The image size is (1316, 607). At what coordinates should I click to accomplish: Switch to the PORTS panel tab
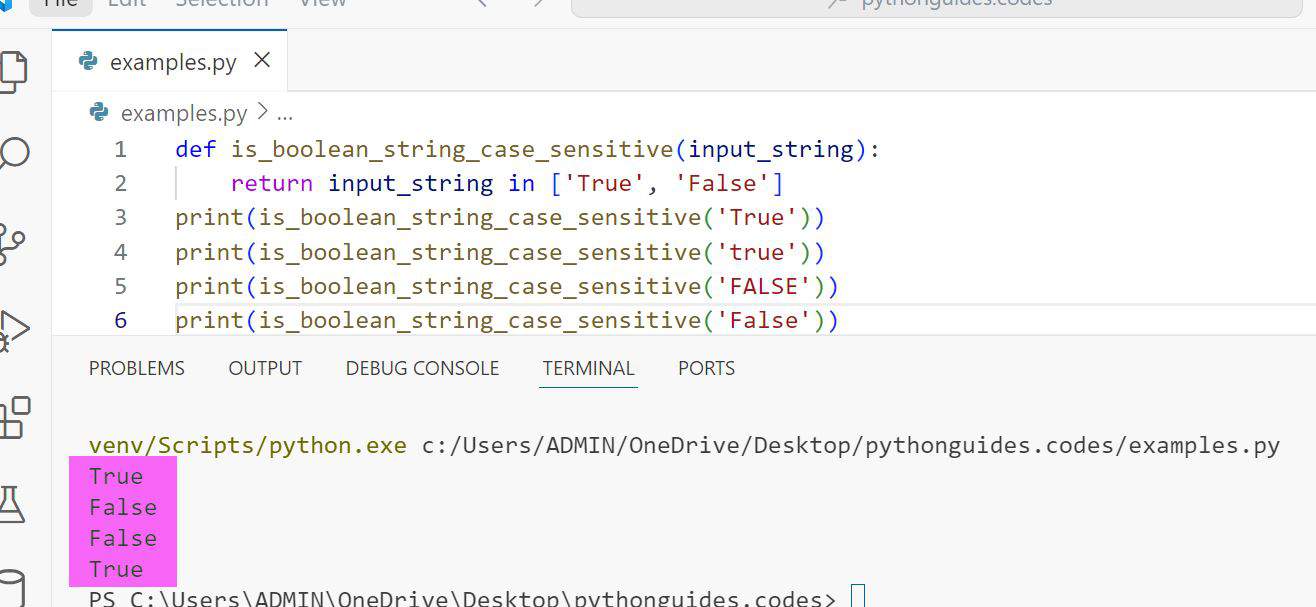point(706,368)
